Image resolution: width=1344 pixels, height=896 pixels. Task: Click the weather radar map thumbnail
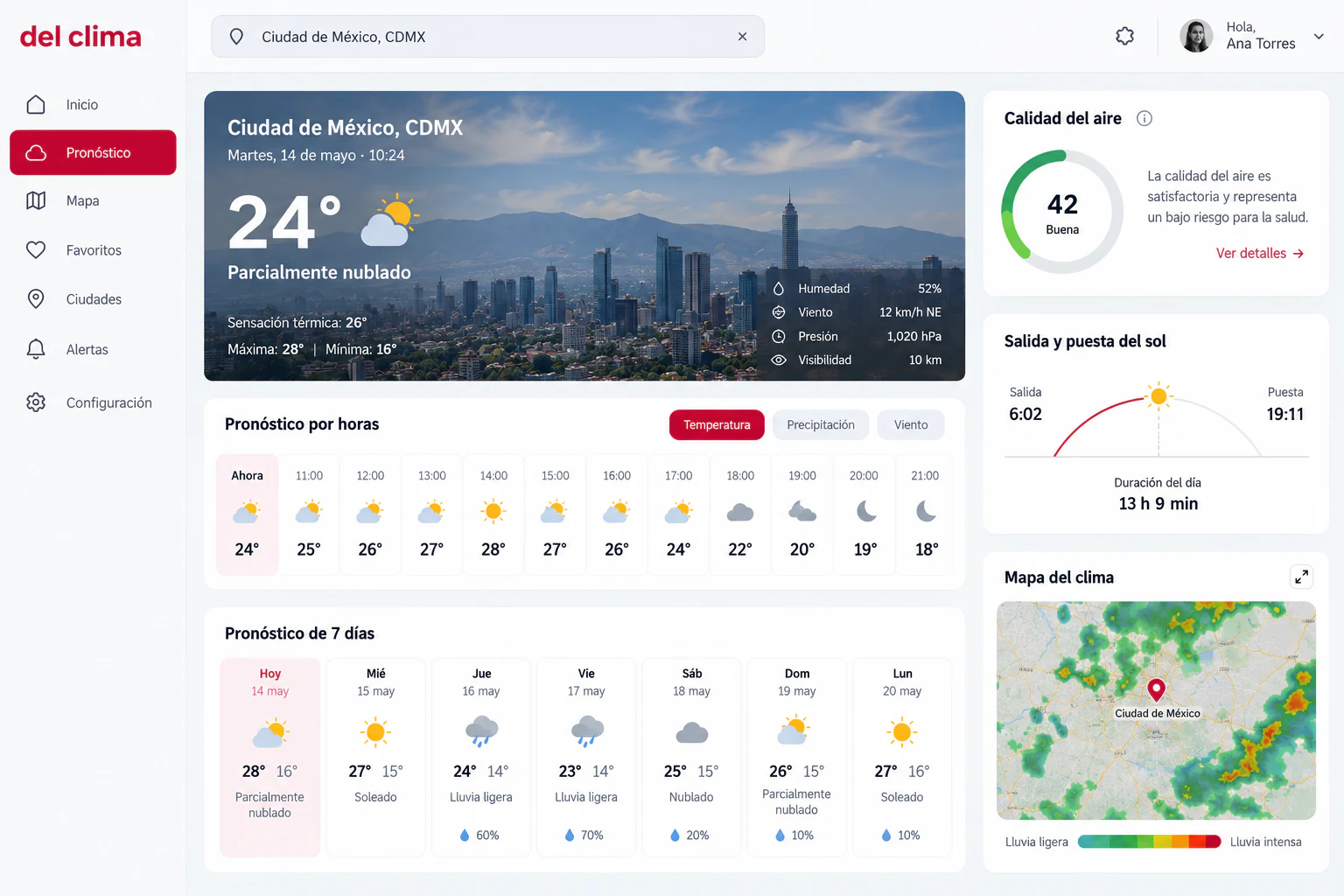[x=1156, y=710]
